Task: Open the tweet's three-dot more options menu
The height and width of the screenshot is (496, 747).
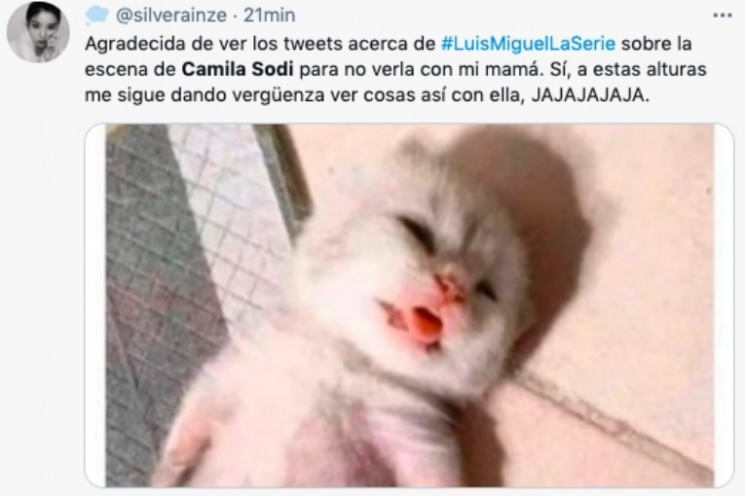Action: (722, 15)
